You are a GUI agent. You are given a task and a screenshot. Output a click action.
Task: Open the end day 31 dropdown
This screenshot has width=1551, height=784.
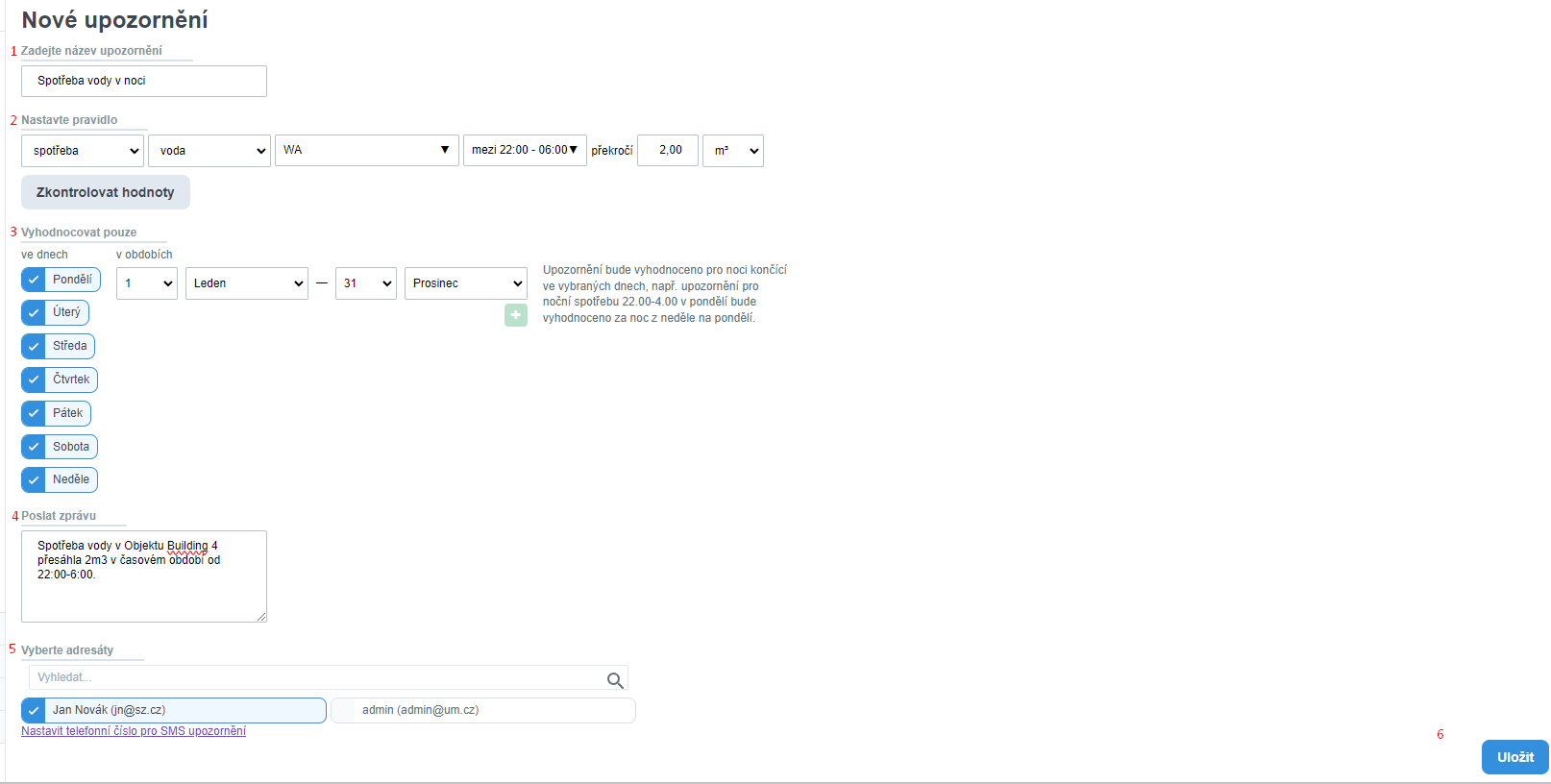[366, 283]
